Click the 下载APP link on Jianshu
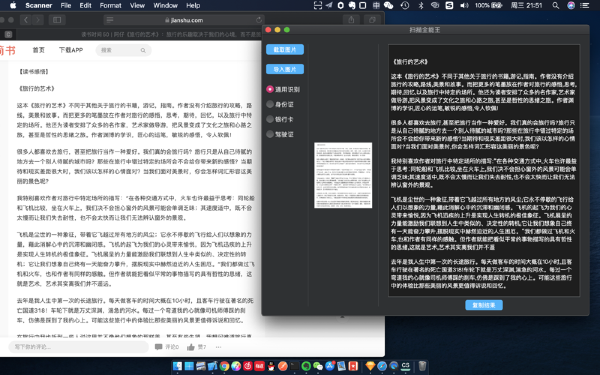This screenshot has width=600, height=375. (71, 50)
